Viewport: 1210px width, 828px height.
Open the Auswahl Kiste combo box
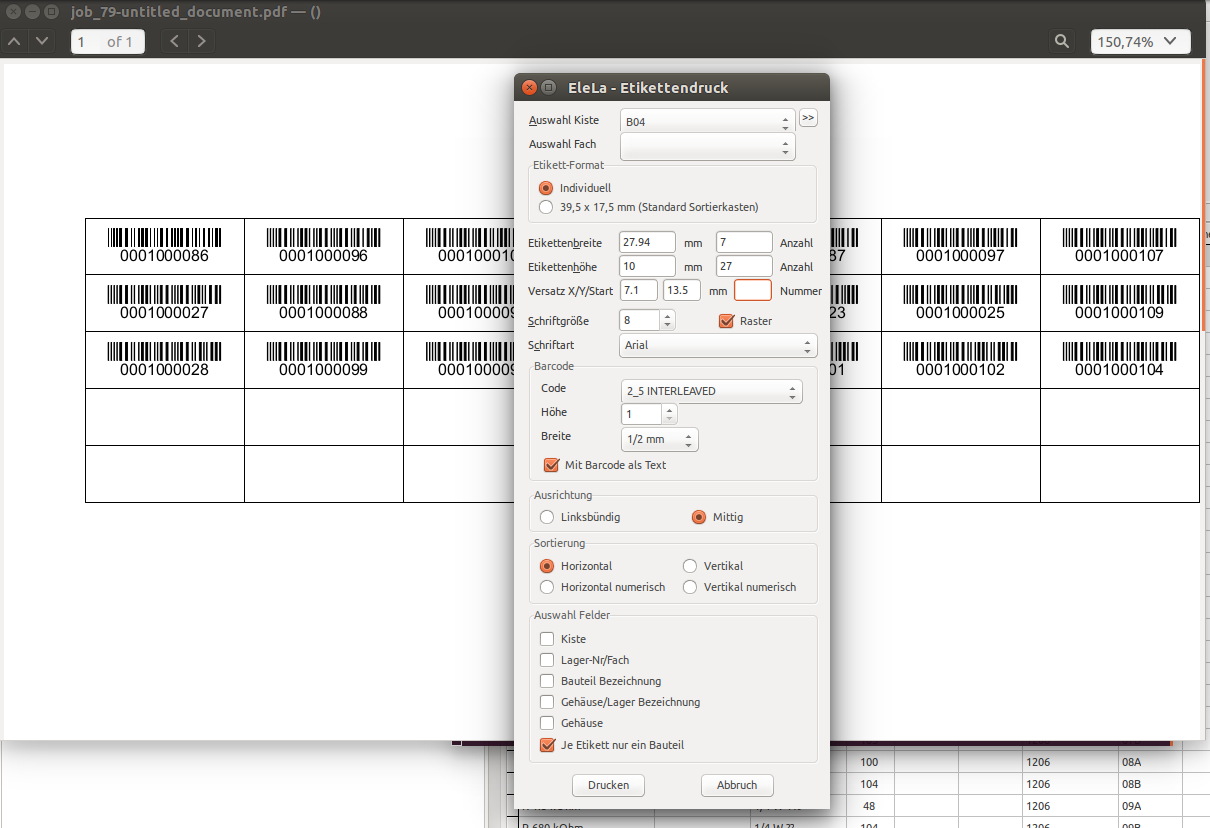coord(707,122)
